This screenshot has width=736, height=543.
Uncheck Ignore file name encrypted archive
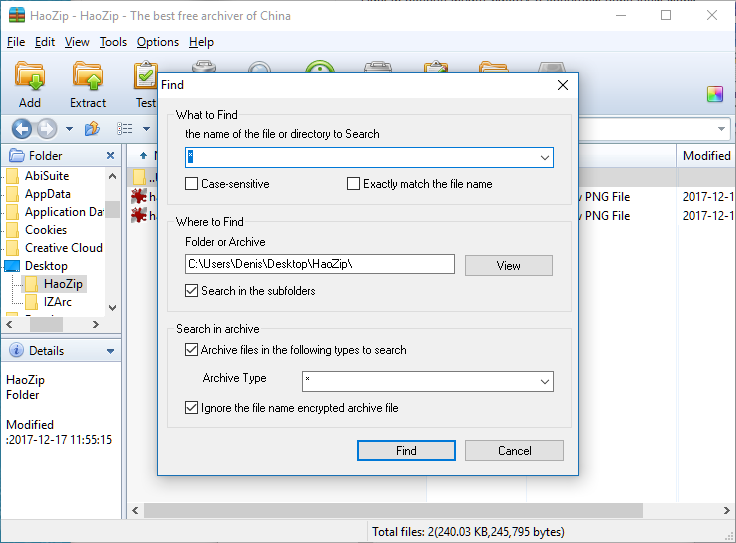tap(192, 407)
